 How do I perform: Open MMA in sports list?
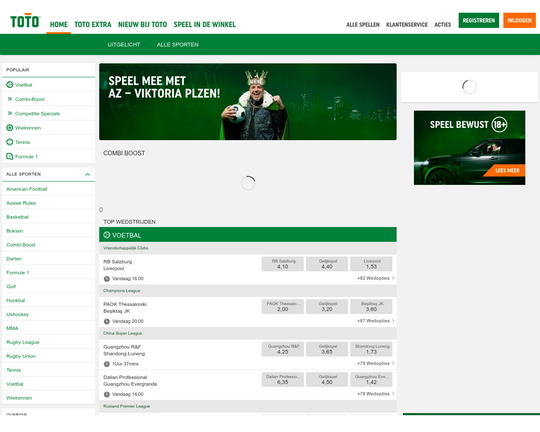point(49,328)
